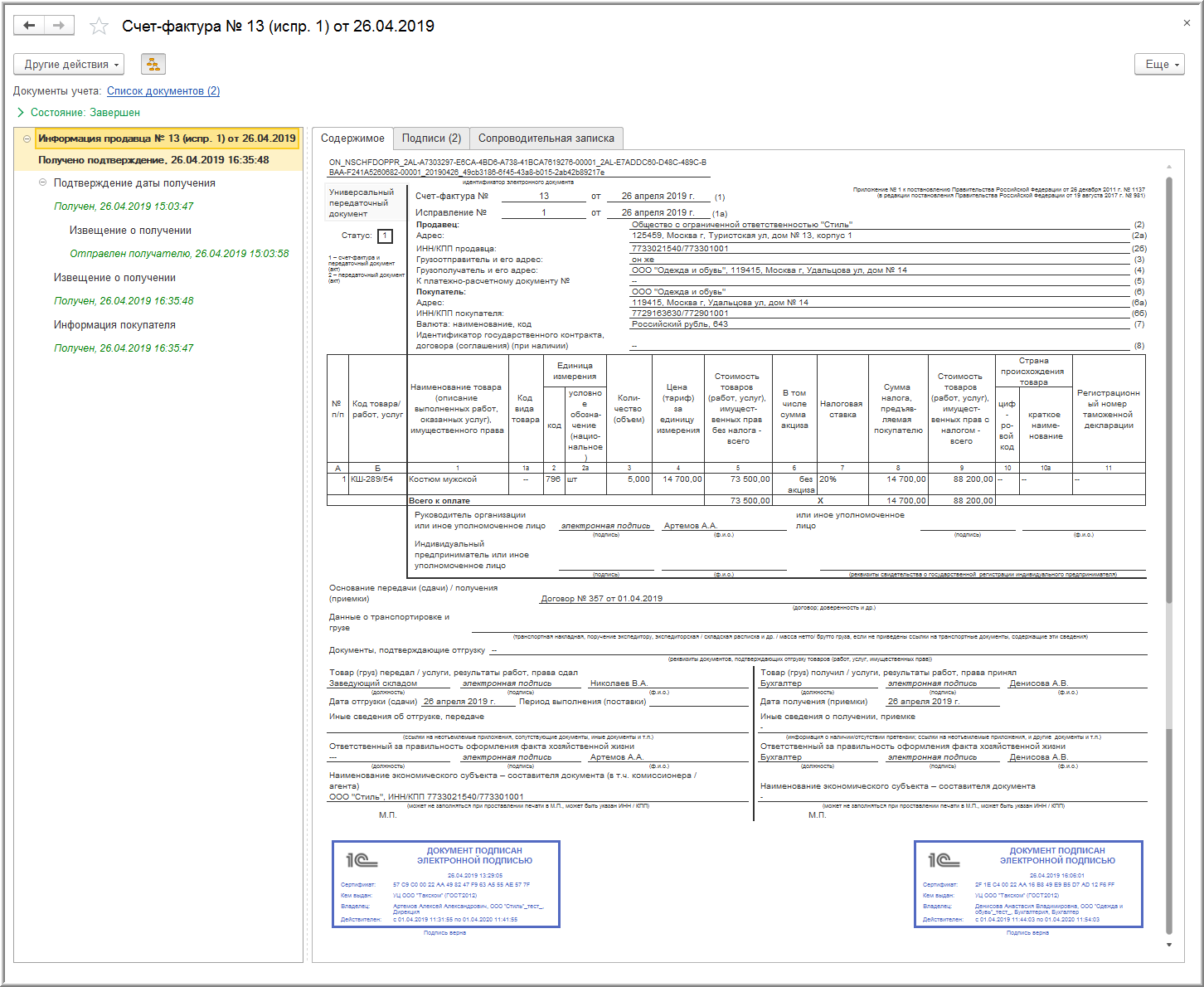Click the back navigation arrow

click(29, 26)
